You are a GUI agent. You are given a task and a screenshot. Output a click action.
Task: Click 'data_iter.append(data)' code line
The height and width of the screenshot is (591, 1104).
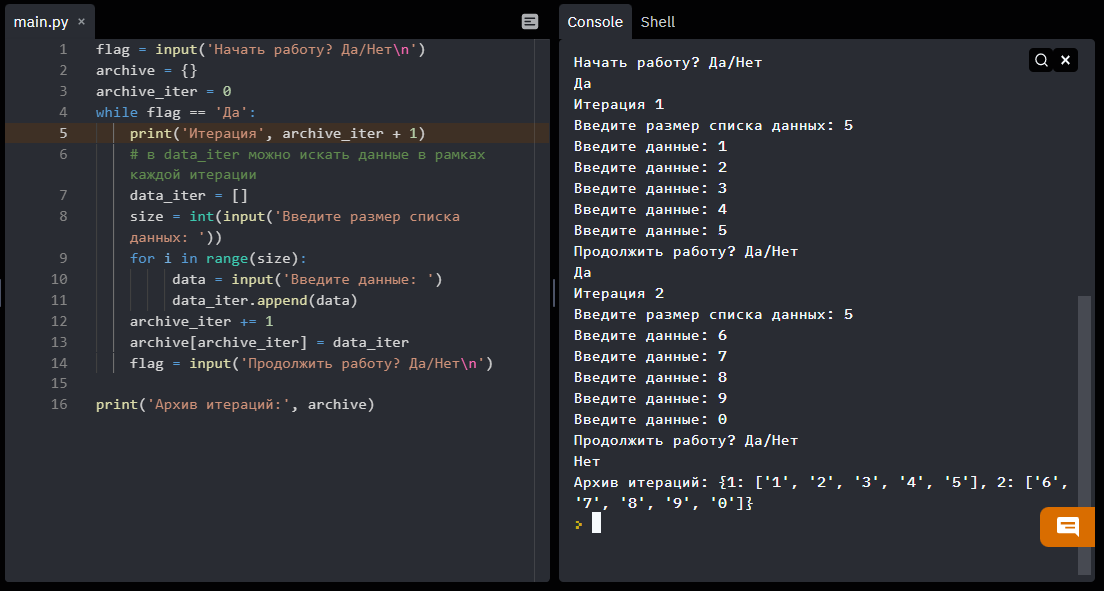(x=265, y=301)
